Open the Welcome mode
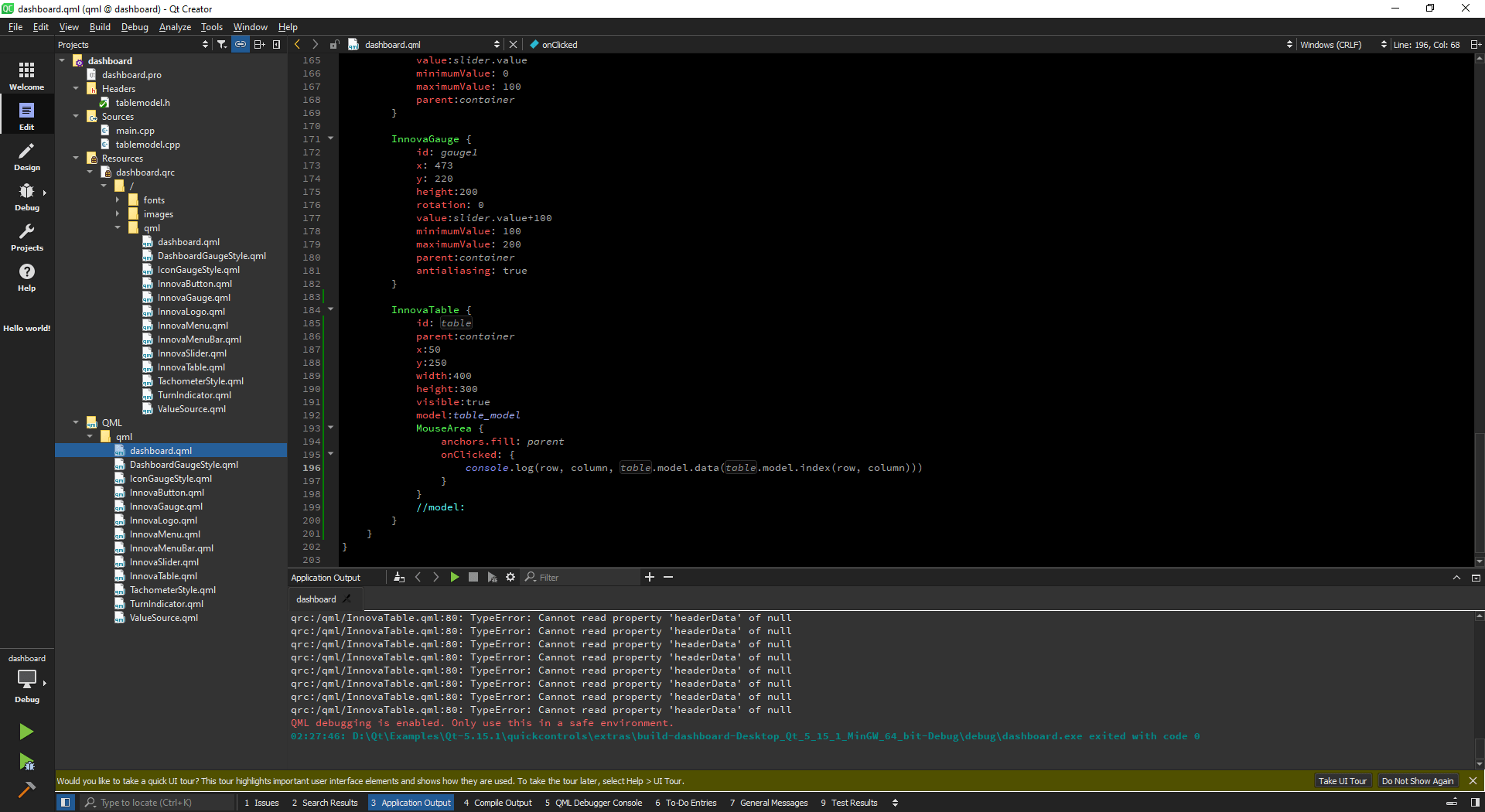 tap(26, 73)
